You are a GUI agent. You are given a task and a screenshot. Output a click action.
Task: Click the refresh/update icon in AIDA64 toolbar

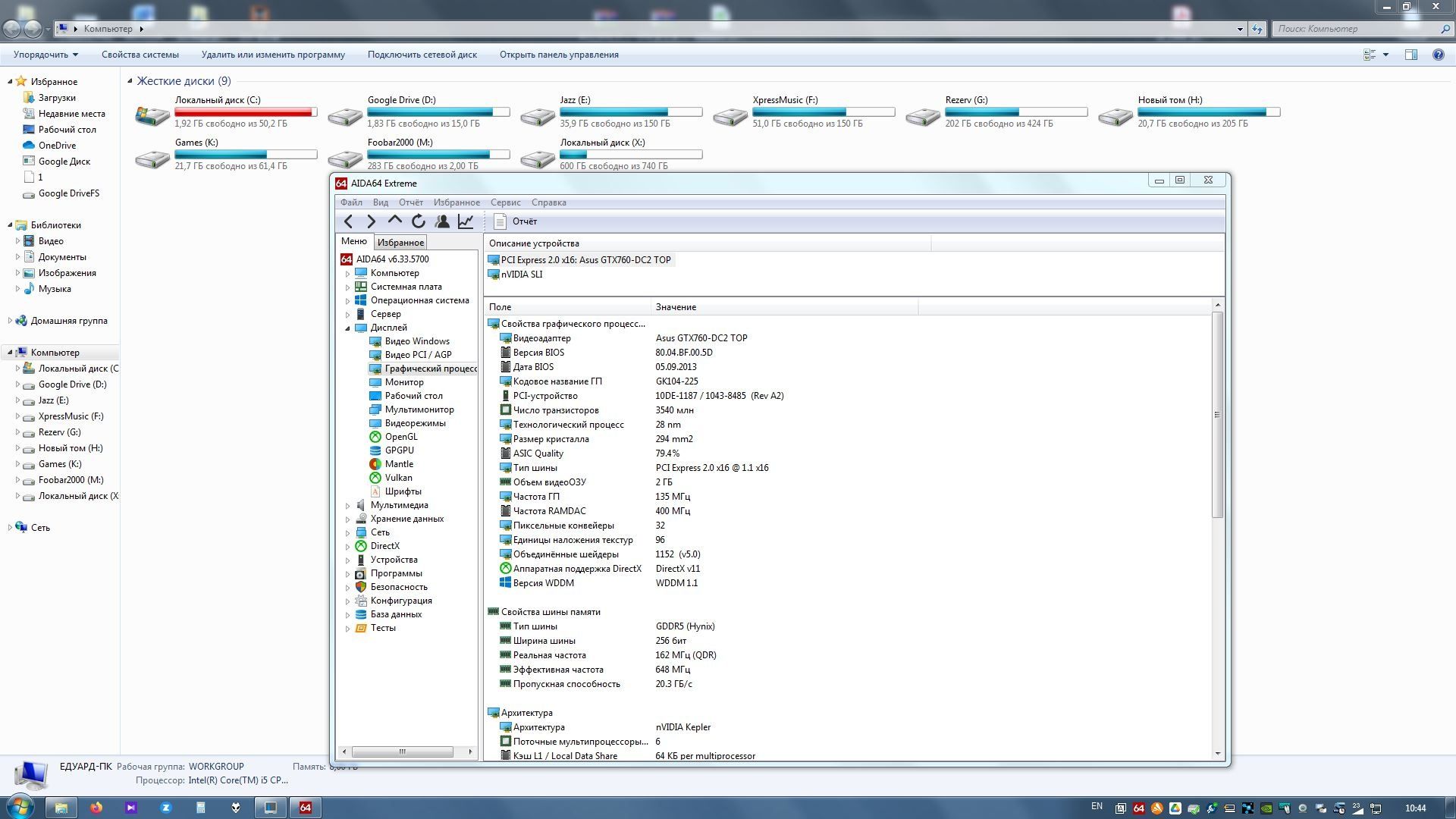click(418, 221)
